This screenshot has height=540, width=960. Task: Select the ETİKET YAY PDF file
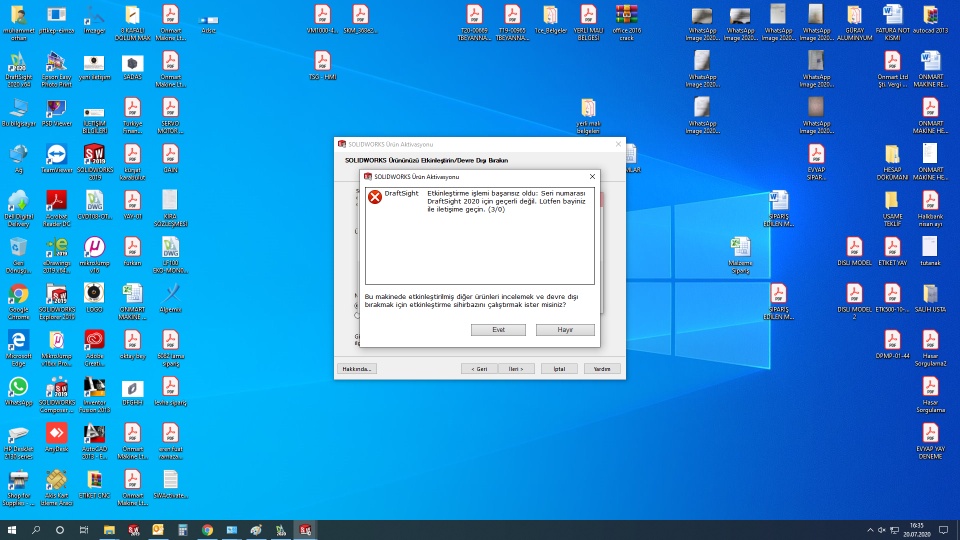tap(892, 251)
